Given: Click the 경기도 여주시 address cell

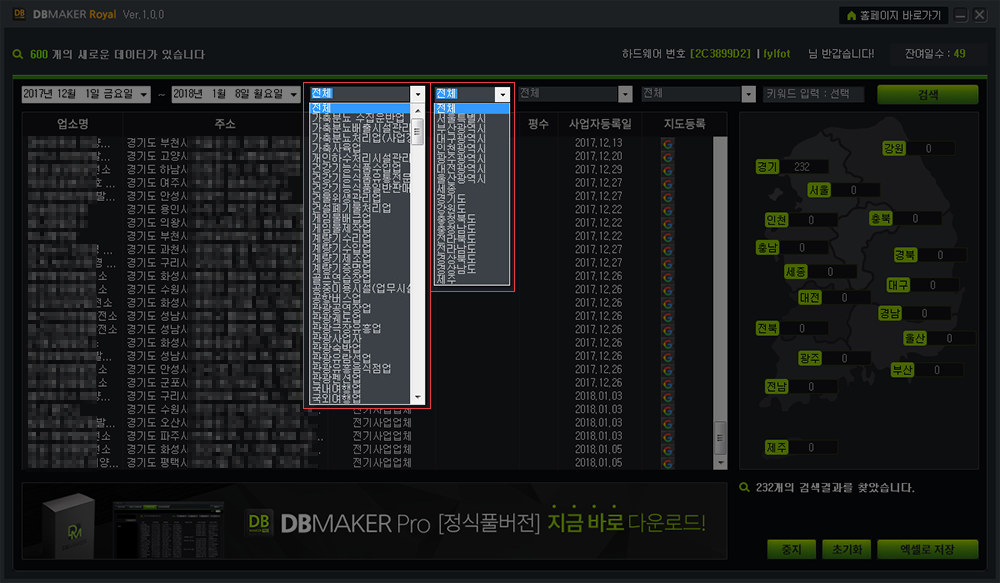Looking at the screenshot, I should coord(157,183).
